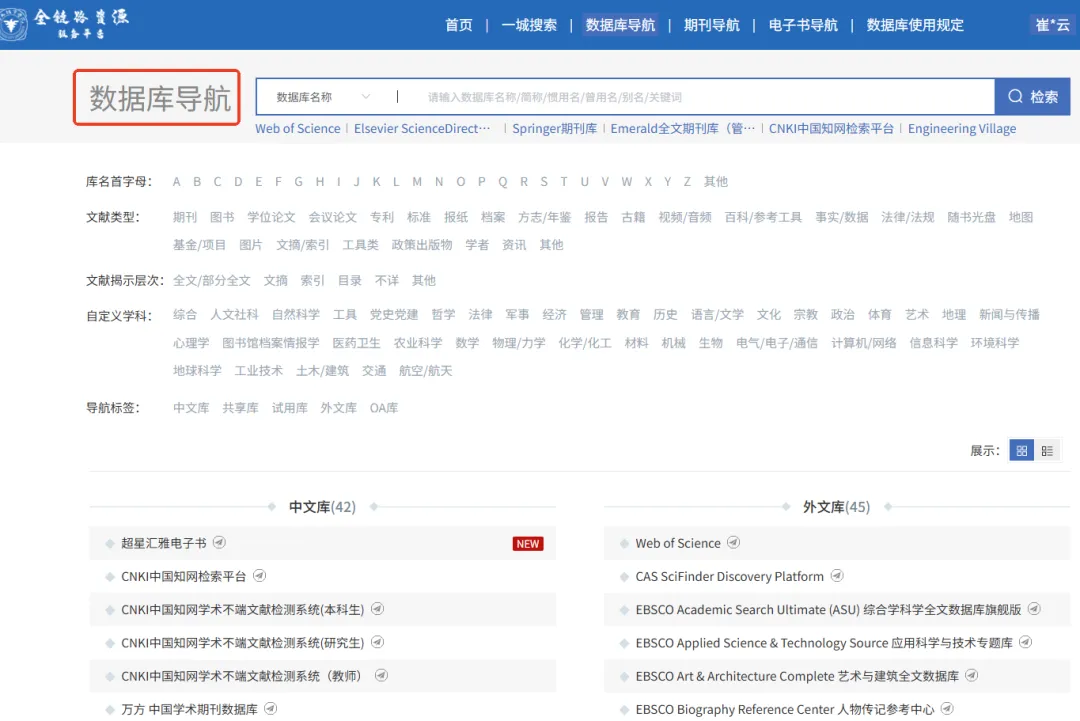This screenshot has height=721, width=1080.
Task: Filter initial letter by 其他
Action: (716, 182)
